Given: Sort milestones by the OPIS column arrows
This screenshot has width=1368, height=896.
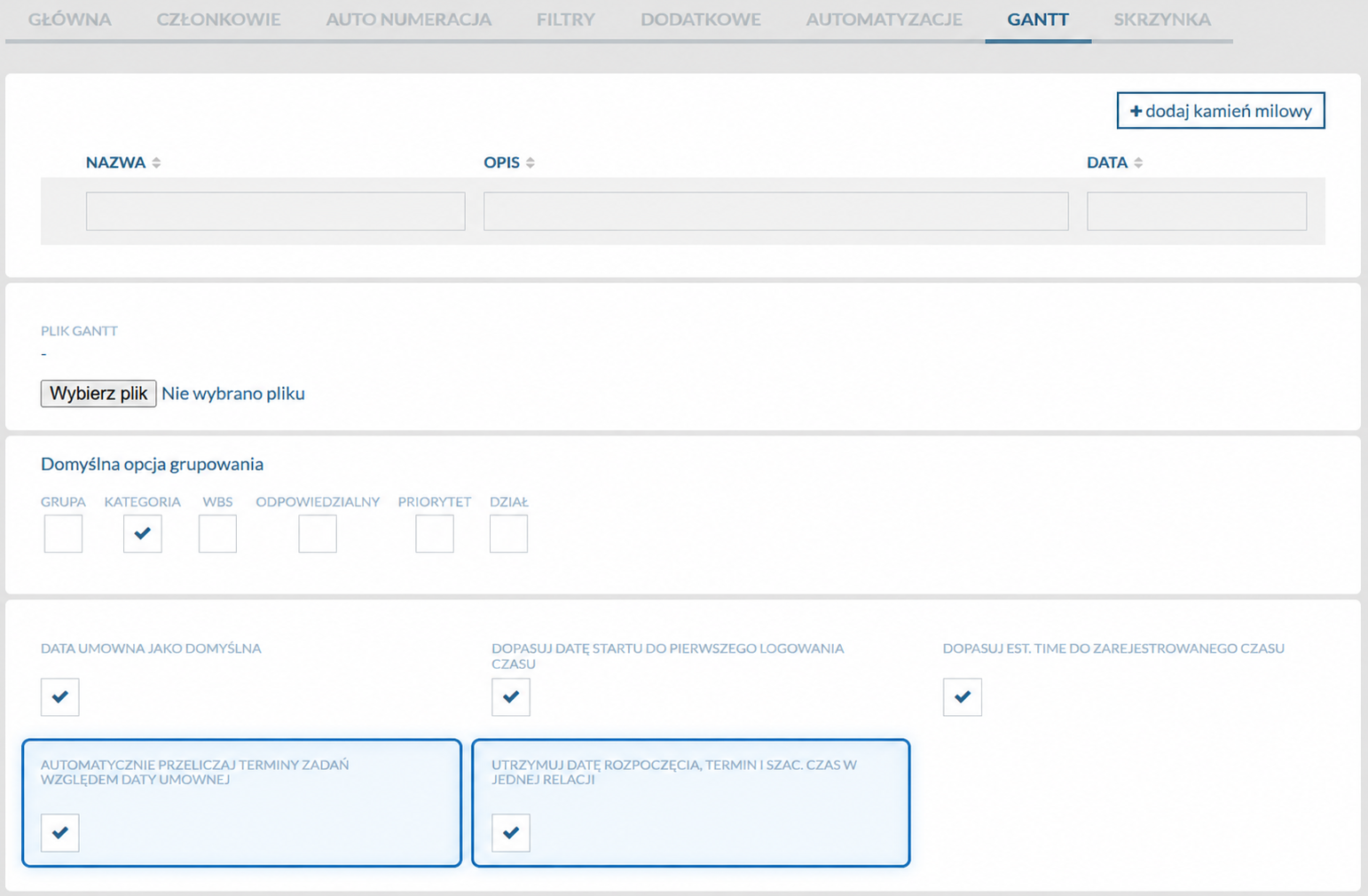Looking at the screenshot, I should pyautogui.click(x=531, y=162).
